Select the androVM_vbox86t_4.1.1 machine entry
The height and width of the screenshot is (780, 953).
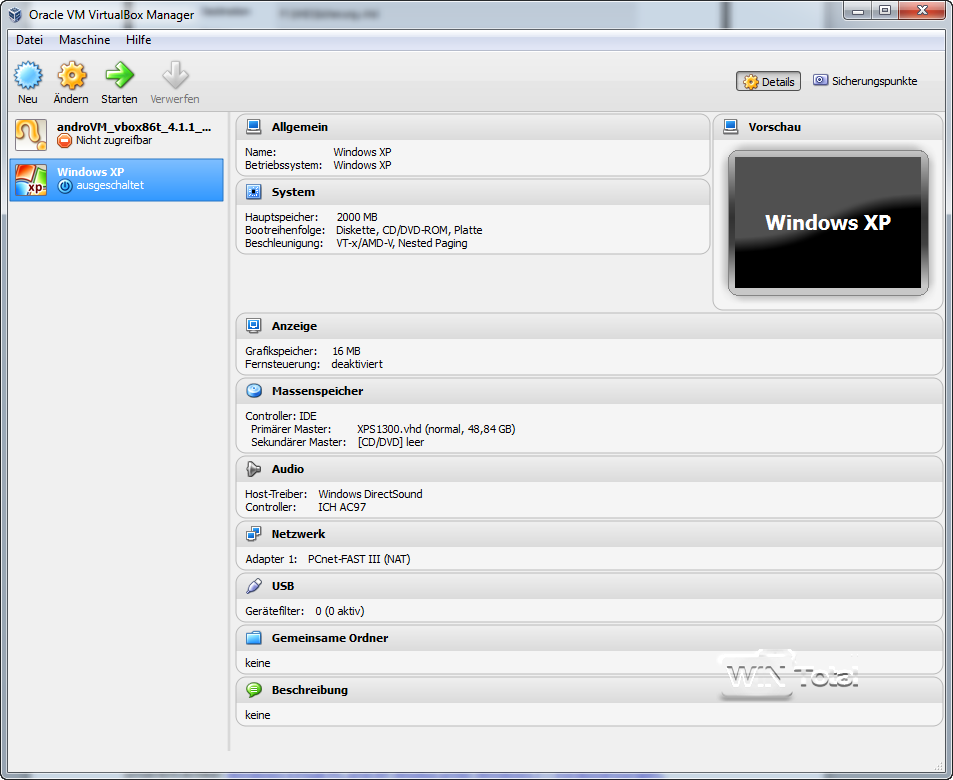click(117, 134)
